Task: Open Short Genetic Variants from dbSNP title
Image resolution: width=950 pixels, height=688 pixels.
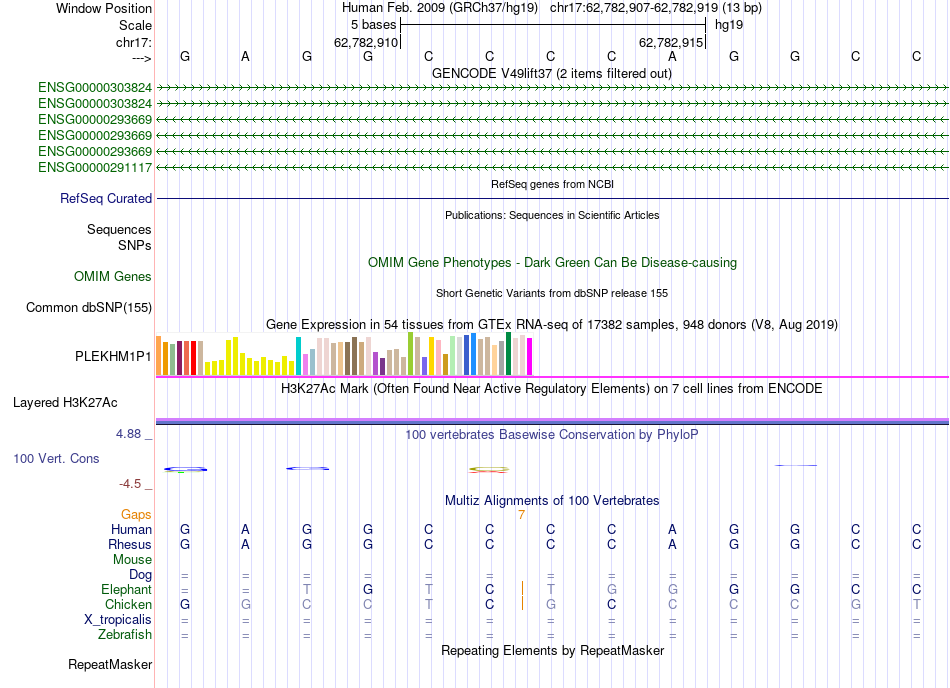Action: [x=552, y=293]
